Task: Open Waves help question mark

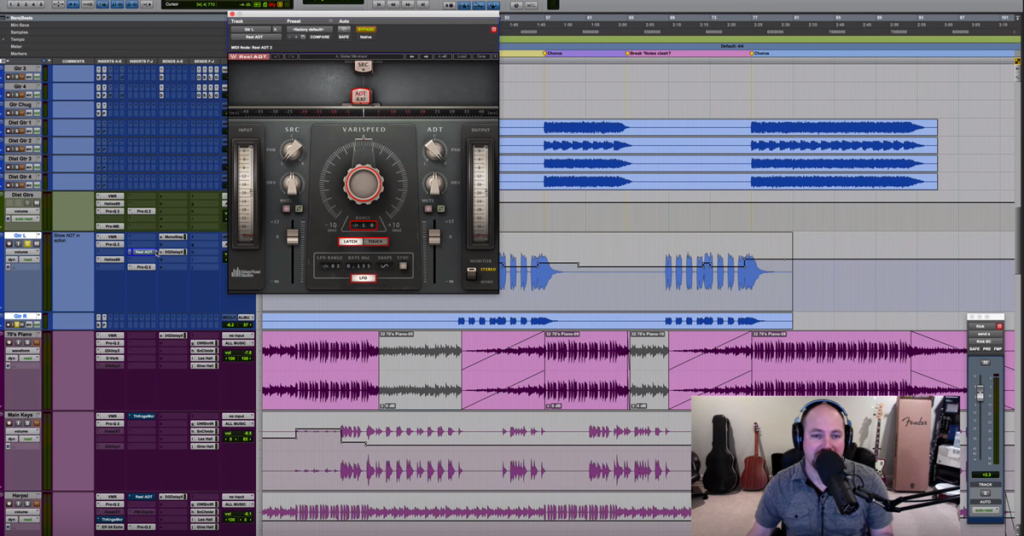Action: click(x=495, y=57)
